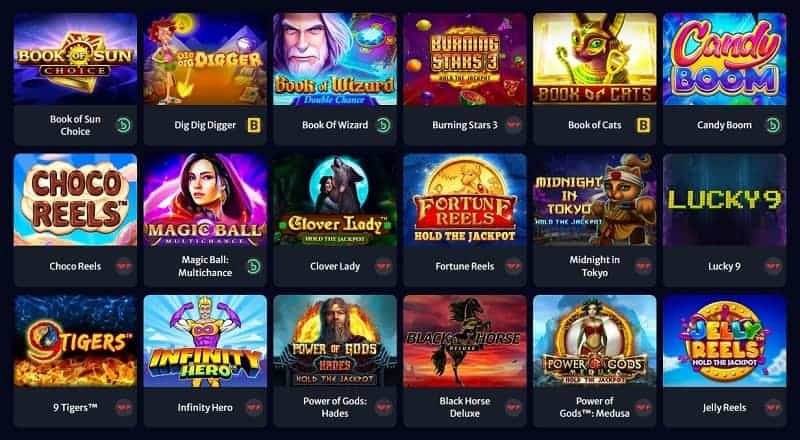Select the Black Horse Deluxe game image
Viewport: 800px width, 440px height.
(465, 341)
